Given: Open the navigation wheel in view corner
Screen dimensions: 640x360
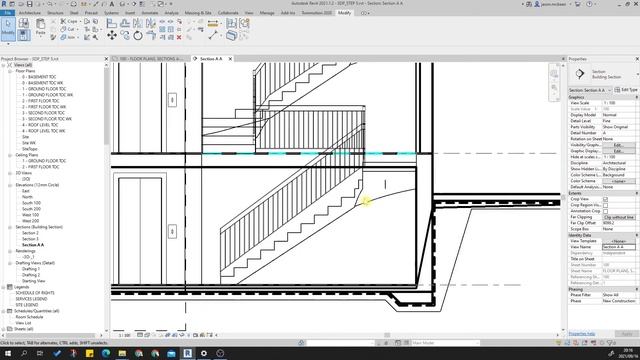Looking at the screenshot, I should pyautogui.click(x=553, y=74).
